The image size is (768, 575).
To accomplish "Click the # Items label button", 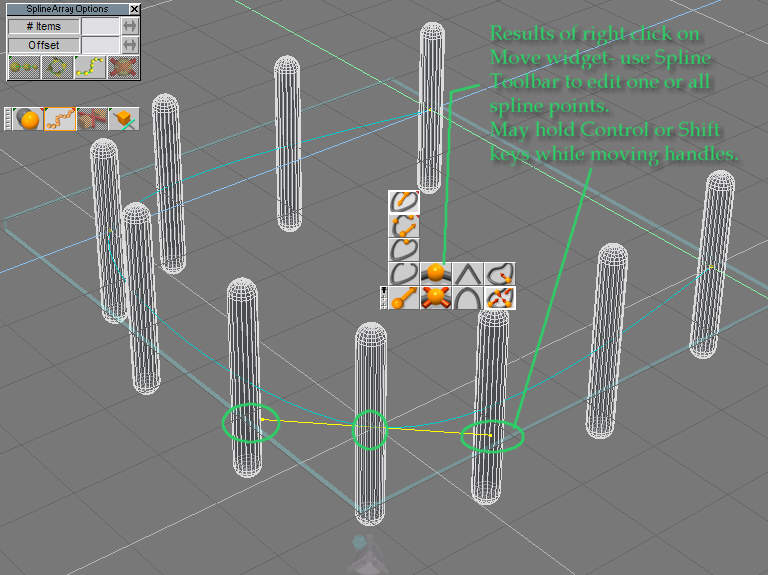I will point(43,26).
